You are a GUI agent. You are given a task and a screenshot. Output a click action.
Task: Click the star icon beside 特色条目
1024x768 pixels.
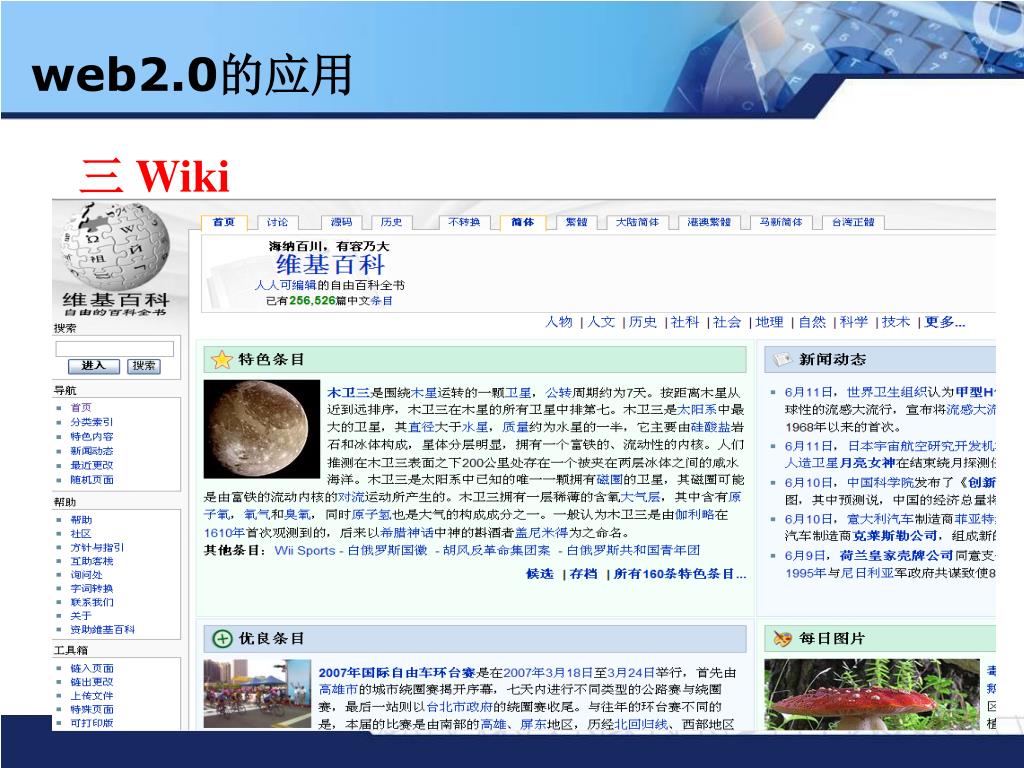point(222,359)
